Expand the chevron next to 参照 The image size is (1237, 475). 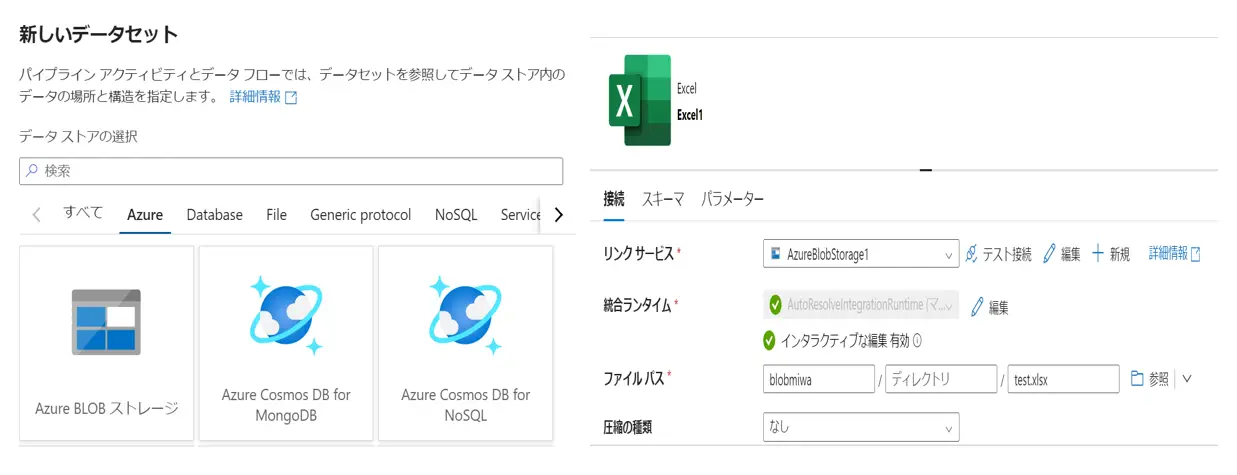tap(1187, 379)
